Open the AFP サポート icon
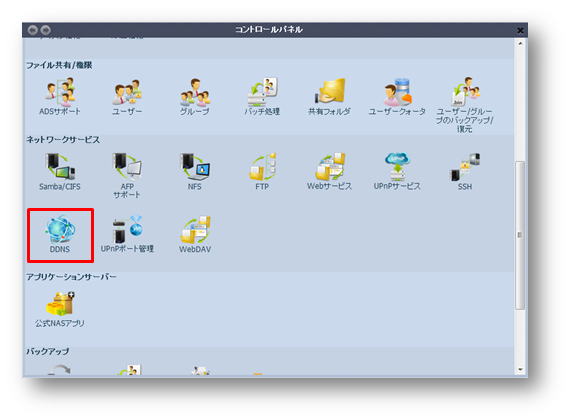570x420 pixels. tap(127, 176)
